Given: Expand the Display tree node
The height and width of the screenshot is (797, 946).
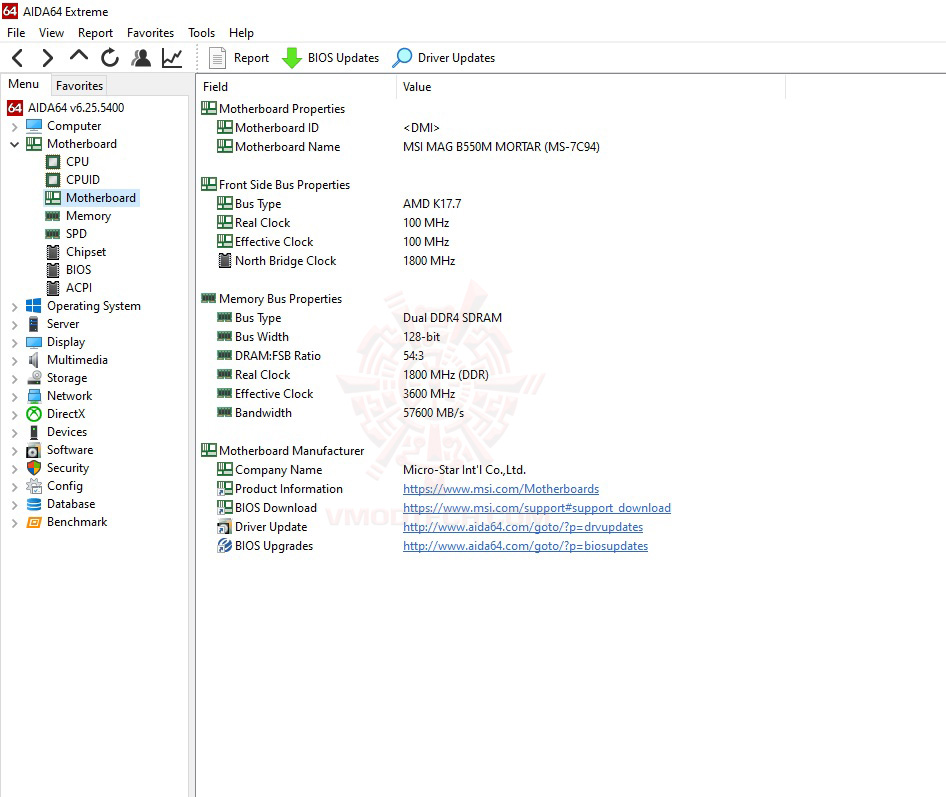Looking at the screenshot, I should point(14,343).
